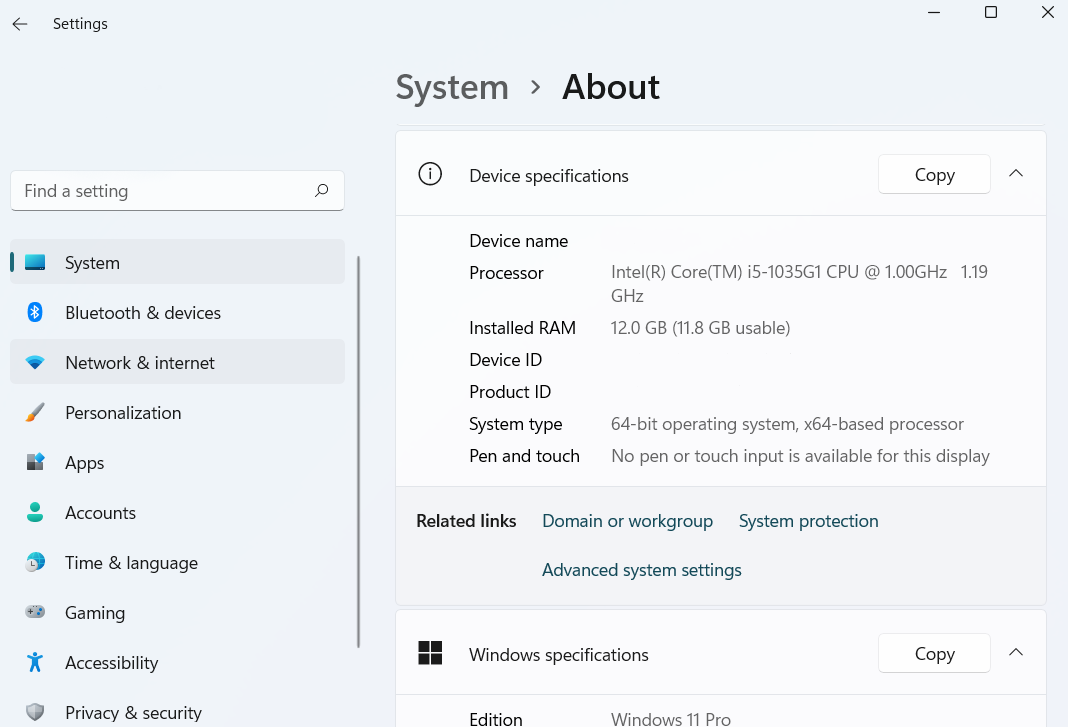Open Accessibility settings page
1068x727 pixels.
pos(178,662)
